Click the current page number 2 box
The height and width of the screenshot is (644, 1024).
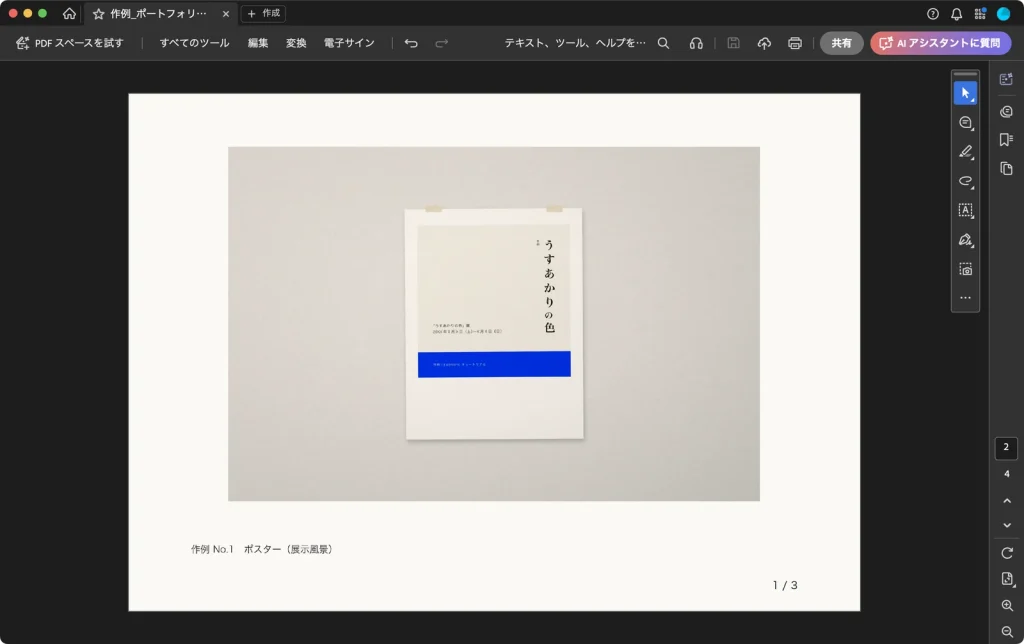[x=1006, y=448]
